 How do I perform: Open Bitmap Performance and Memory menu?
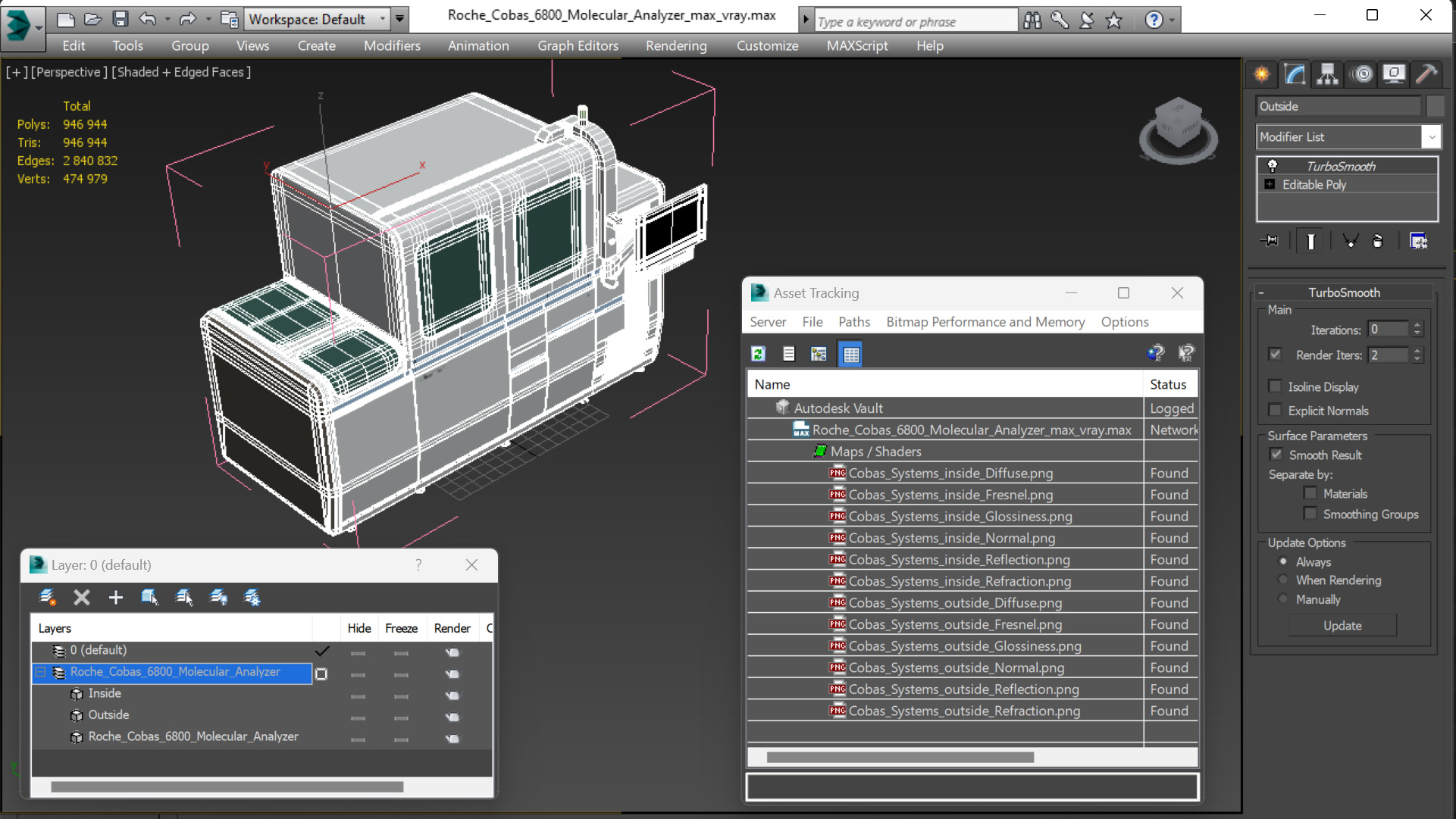(985, 321)
